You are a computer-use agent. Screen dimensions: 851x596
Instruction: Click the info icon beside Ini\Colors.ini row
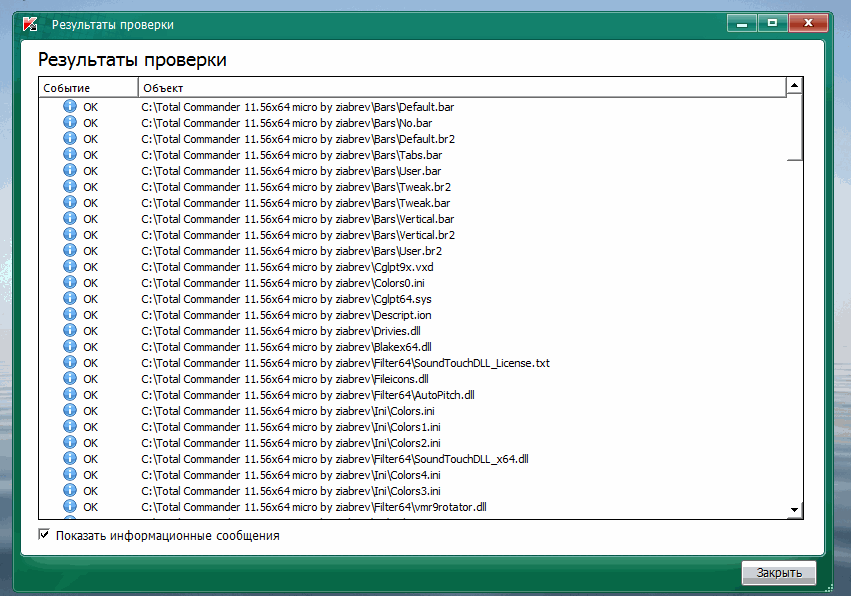click(70, 410)
